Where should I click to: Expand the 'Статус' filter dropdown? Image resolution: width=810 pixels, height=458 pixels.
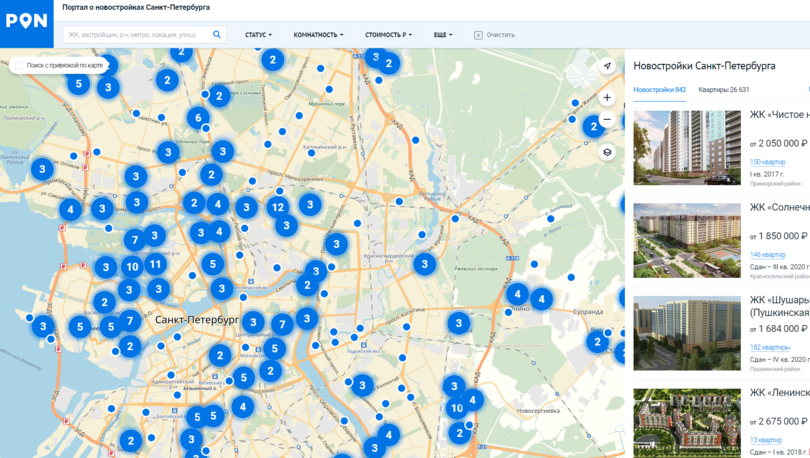point(258,35)
